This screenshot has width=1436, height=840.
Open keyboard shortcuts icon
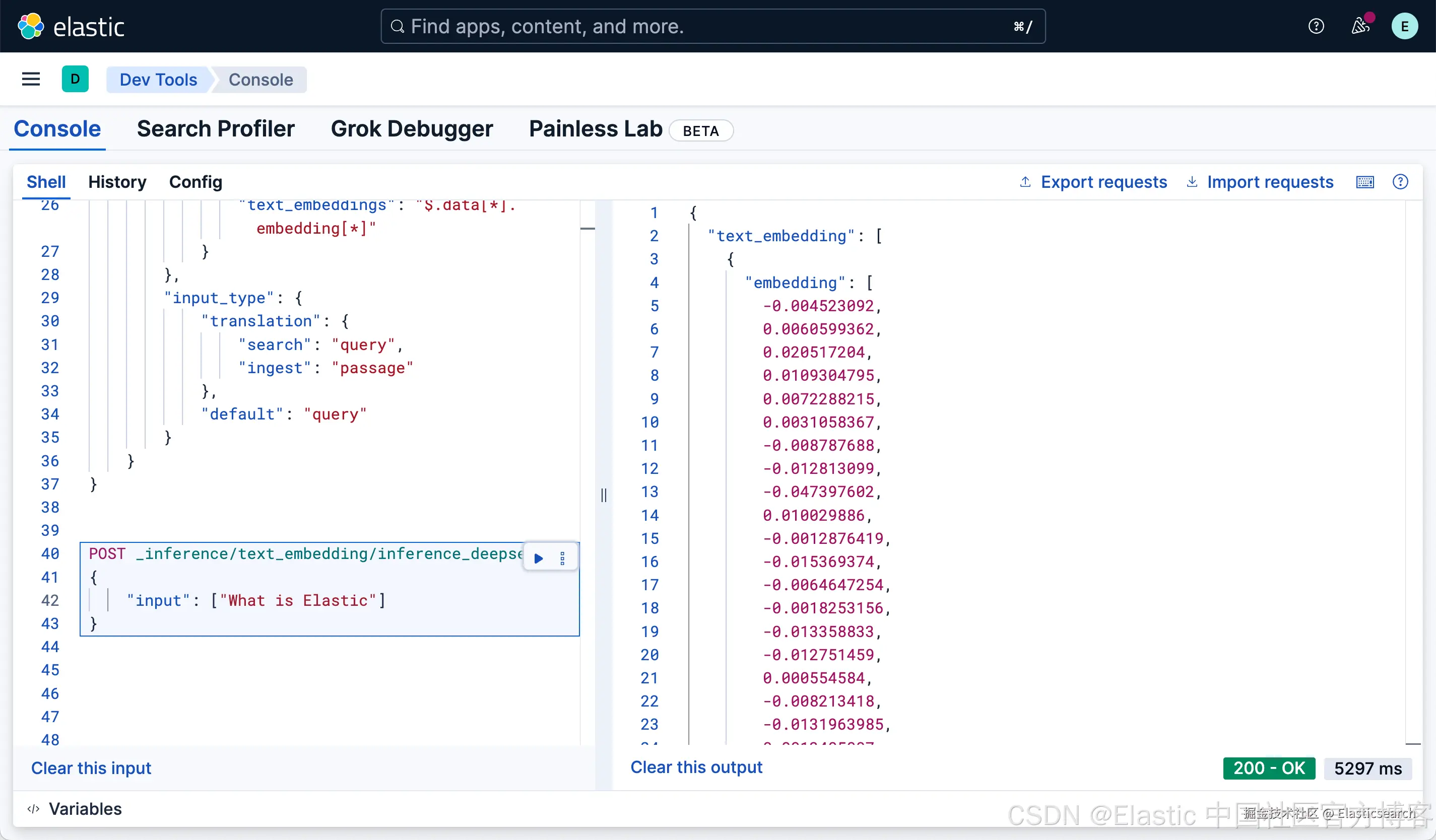tap(1365, 182)
